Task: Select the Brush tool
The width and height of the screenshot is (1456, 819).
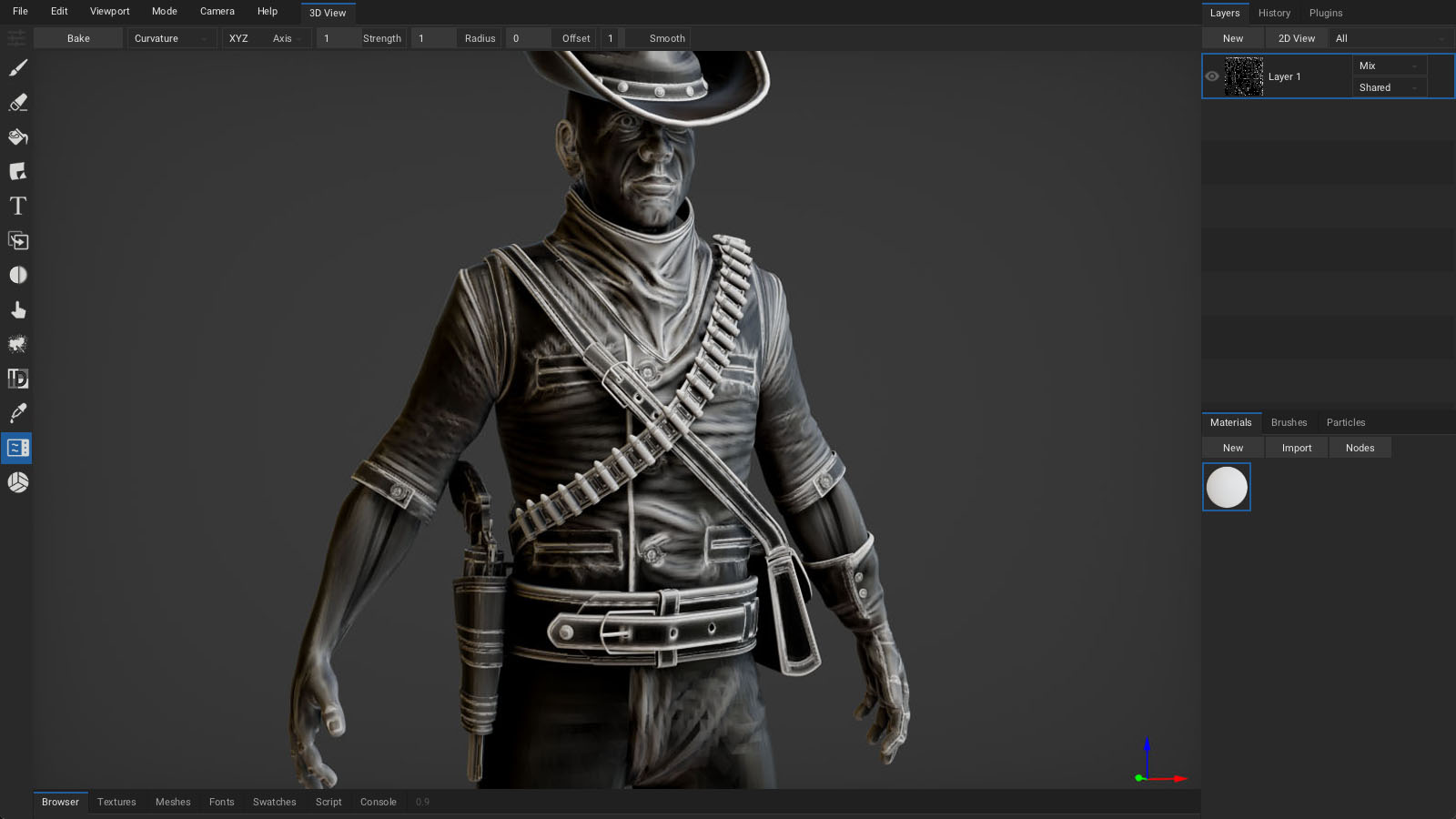Action: tap(18, 68)
